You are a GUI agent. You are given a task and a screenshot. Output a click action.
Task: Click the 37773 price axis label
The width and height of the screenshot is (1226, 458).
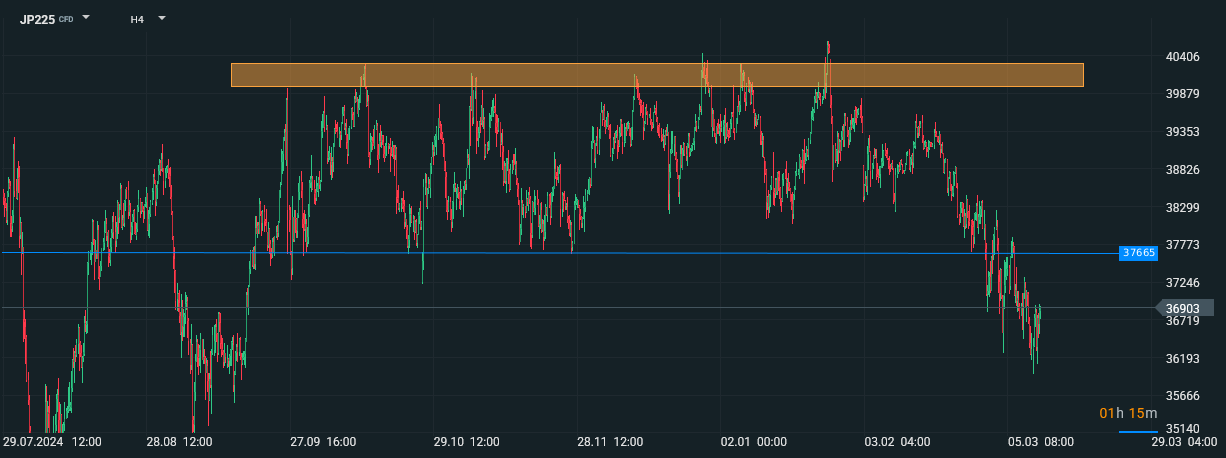[x=1183, y=245]
